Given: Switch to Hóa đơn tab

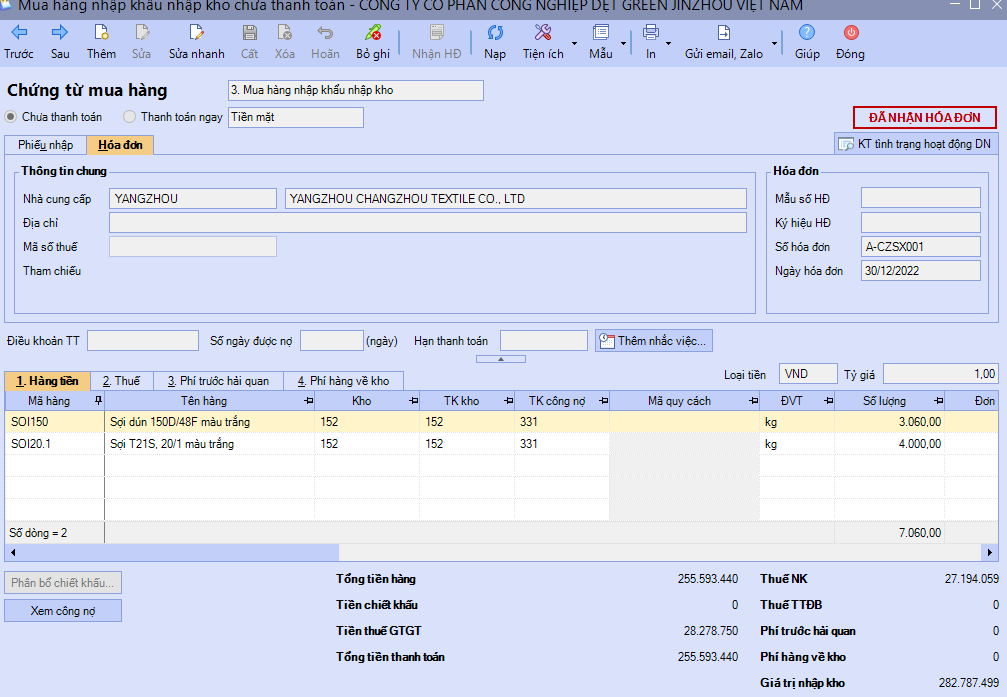Looking at the screenshot, I should [120, 145].
